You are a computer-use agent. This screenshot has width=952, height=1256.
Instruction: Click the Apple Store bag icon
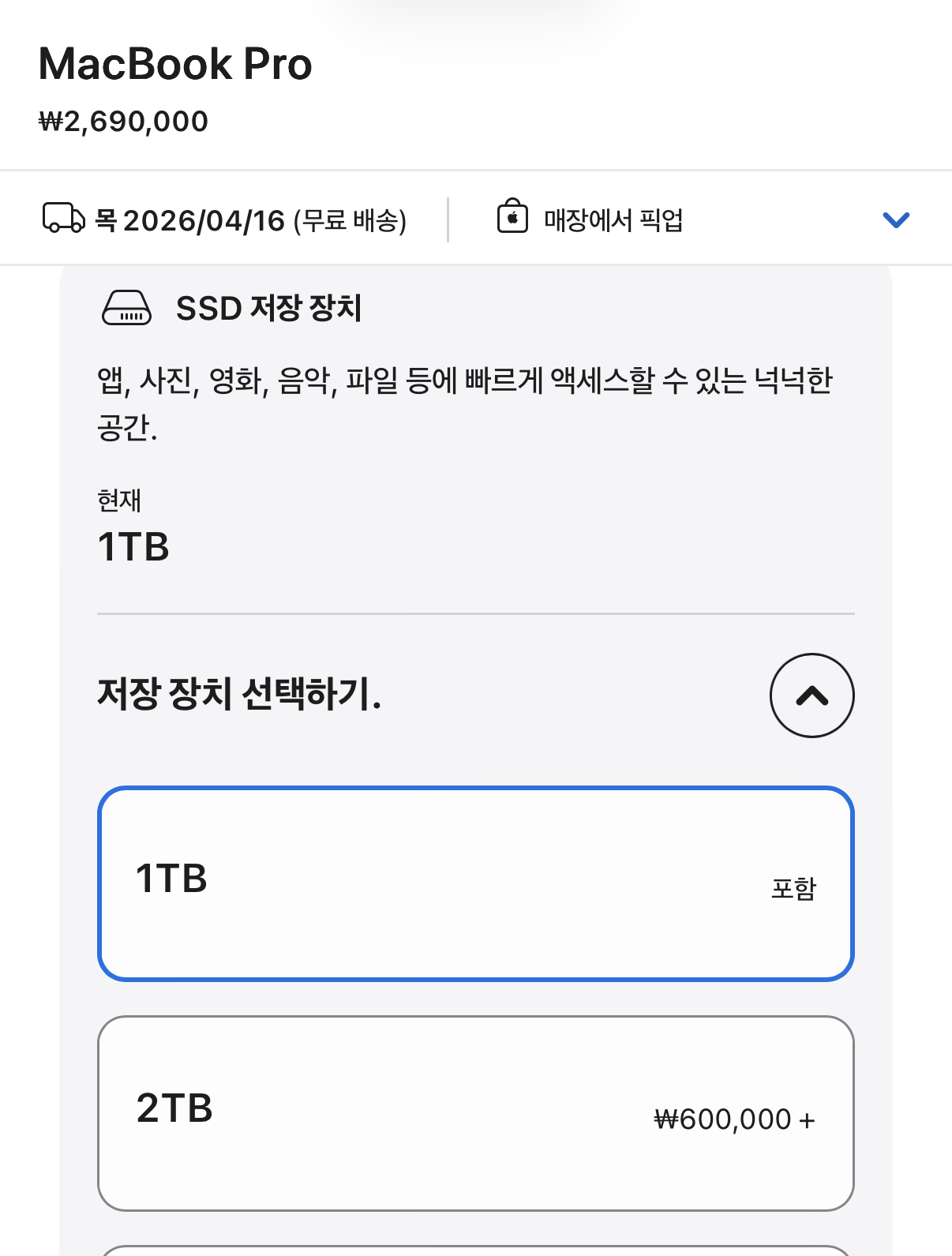(x=512, y=216)
